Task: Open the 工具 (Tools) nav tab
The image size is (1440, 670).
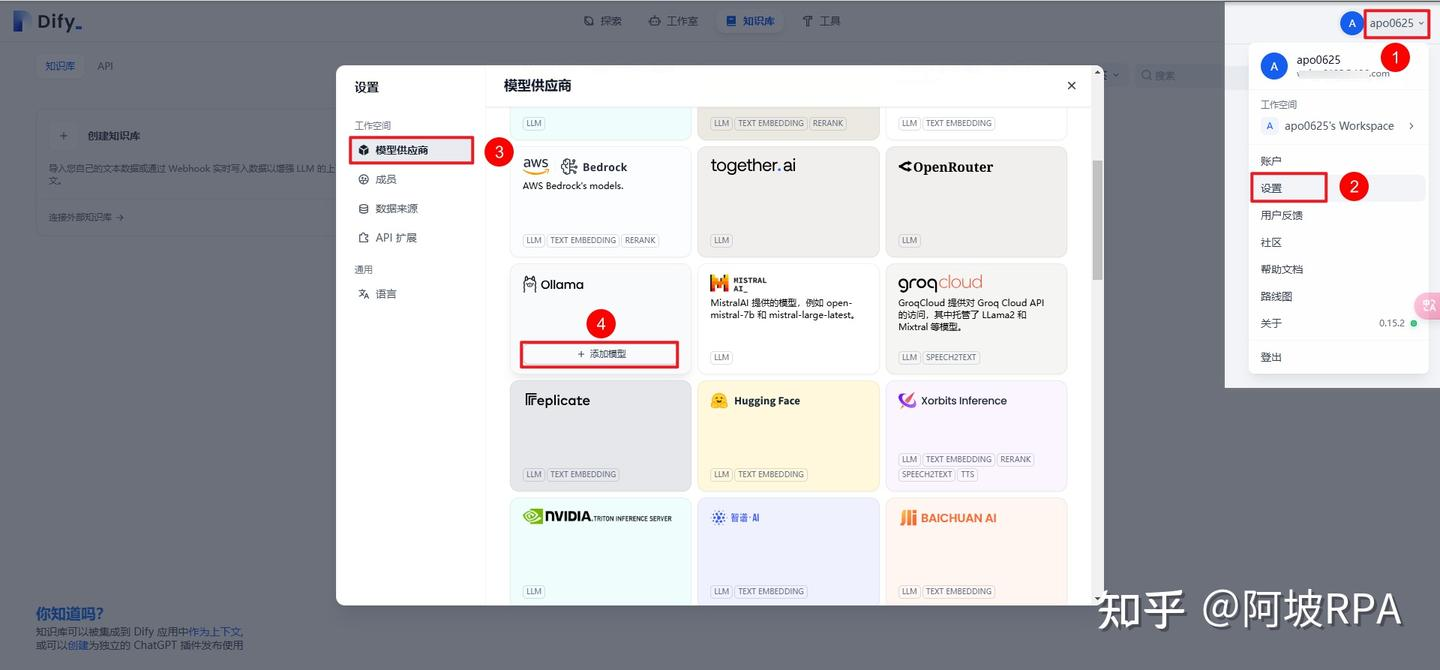Action: coord(821,20)
